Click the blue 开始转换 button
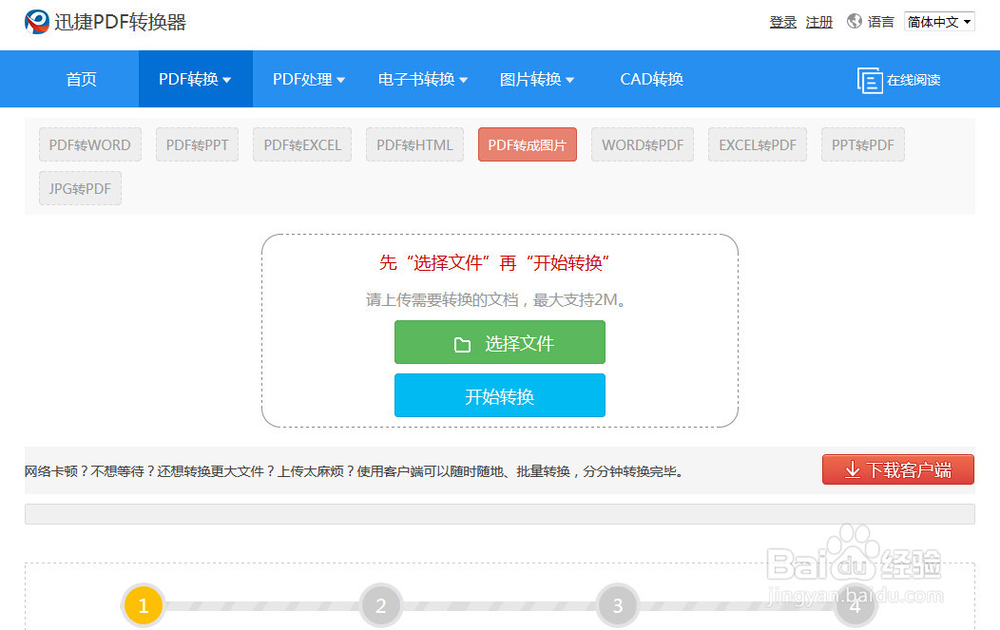1000x630 pixels. (x=500, y=395)
